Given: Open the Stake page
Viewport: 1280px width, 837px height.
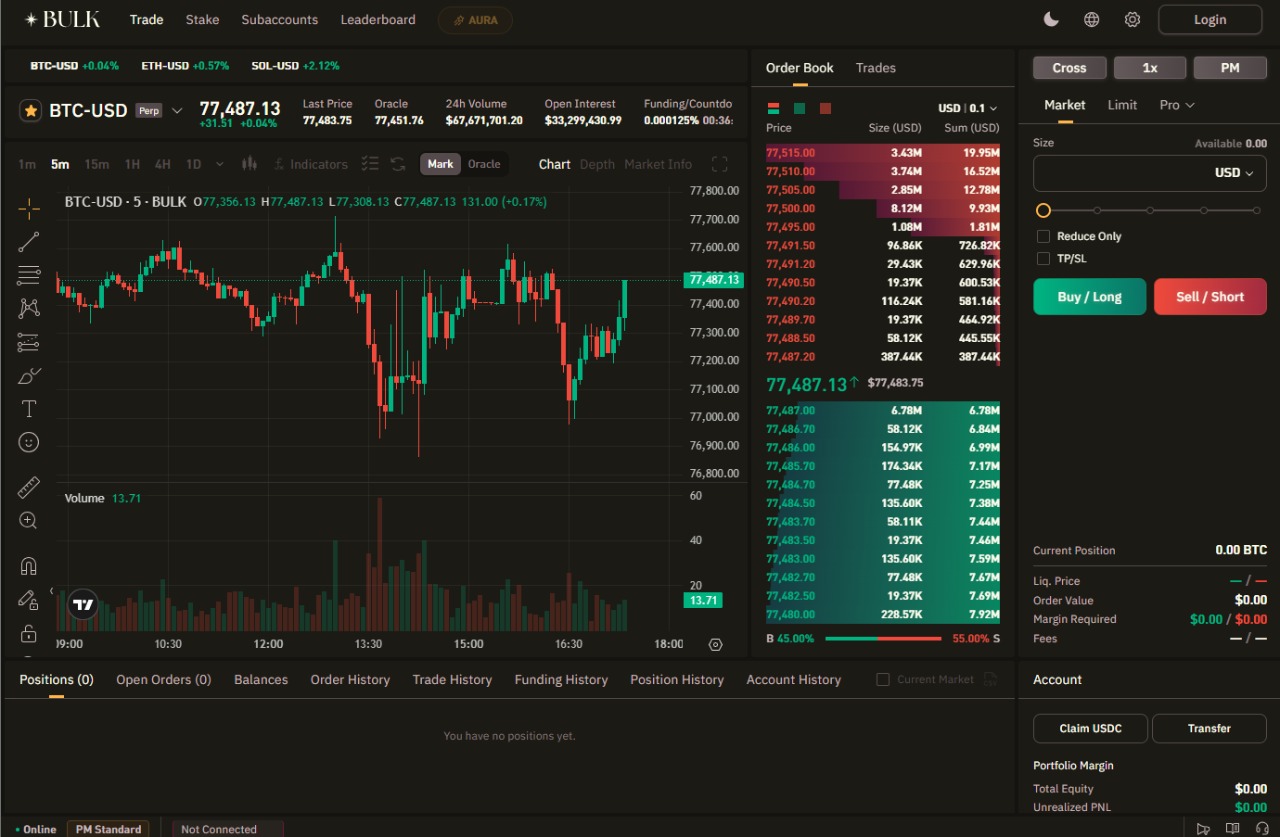Looking at the screenshot, I should click(x=202, y=20).
